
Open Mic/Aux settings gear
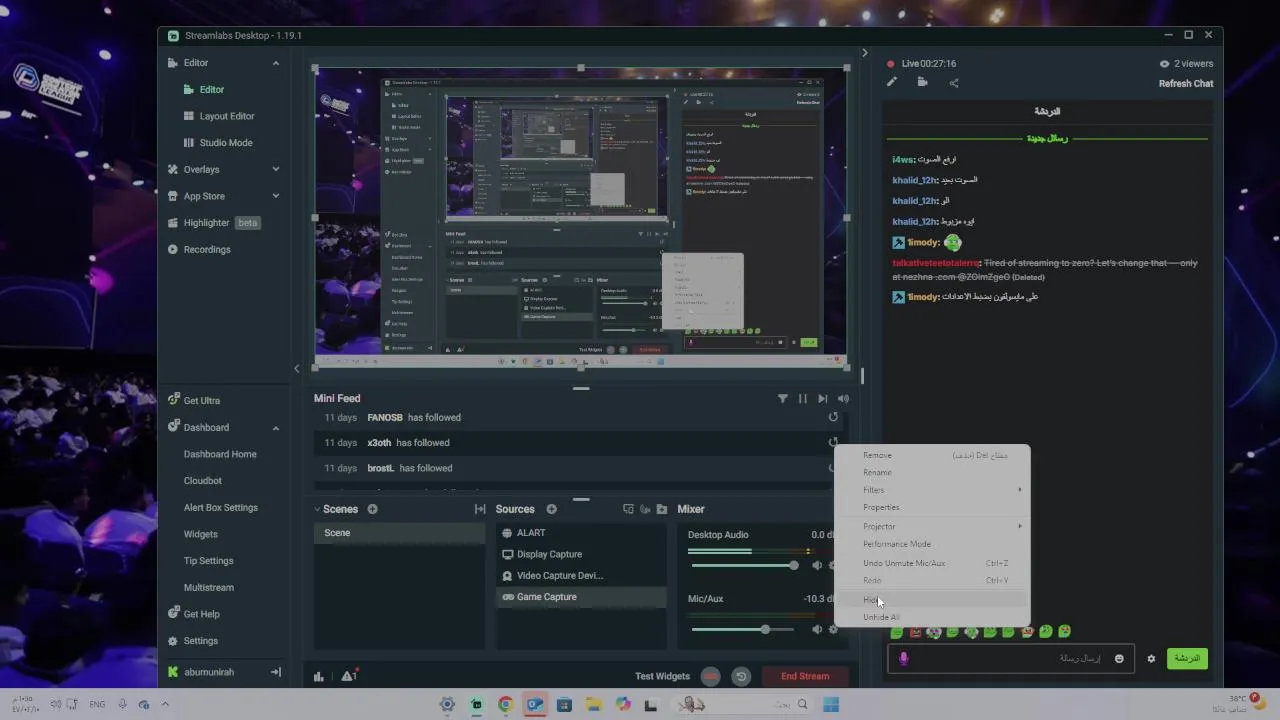click(x=832, y=630)
